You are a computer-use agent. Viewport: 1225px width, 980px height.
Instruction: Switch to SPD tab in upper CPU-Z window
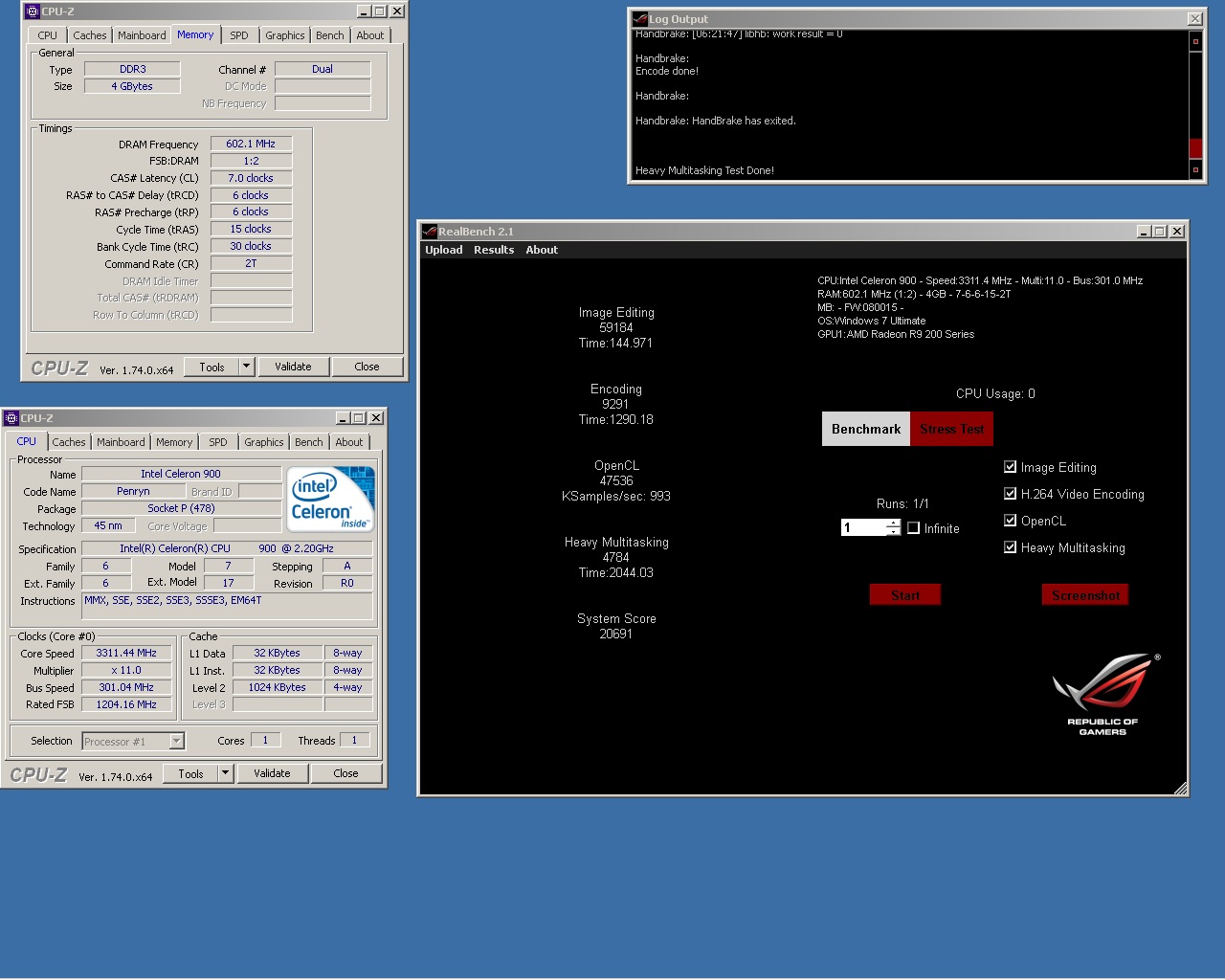click(x=239, y=35)
